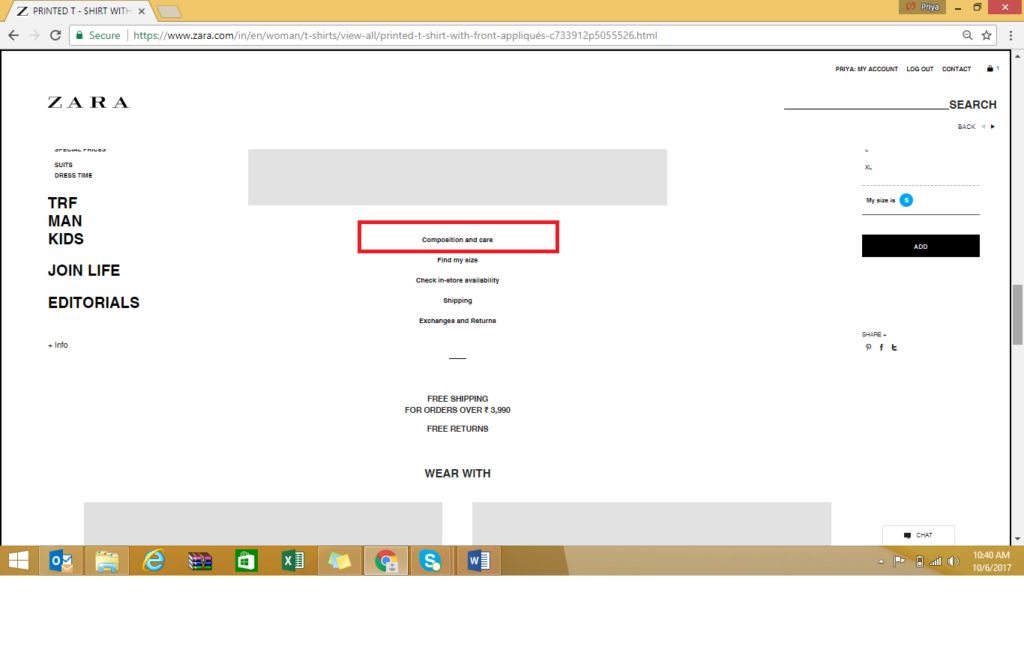Screen dimensions: 1024x652
Task: Click the scrollbar down arrow
Action: [x=1017, y=539]
